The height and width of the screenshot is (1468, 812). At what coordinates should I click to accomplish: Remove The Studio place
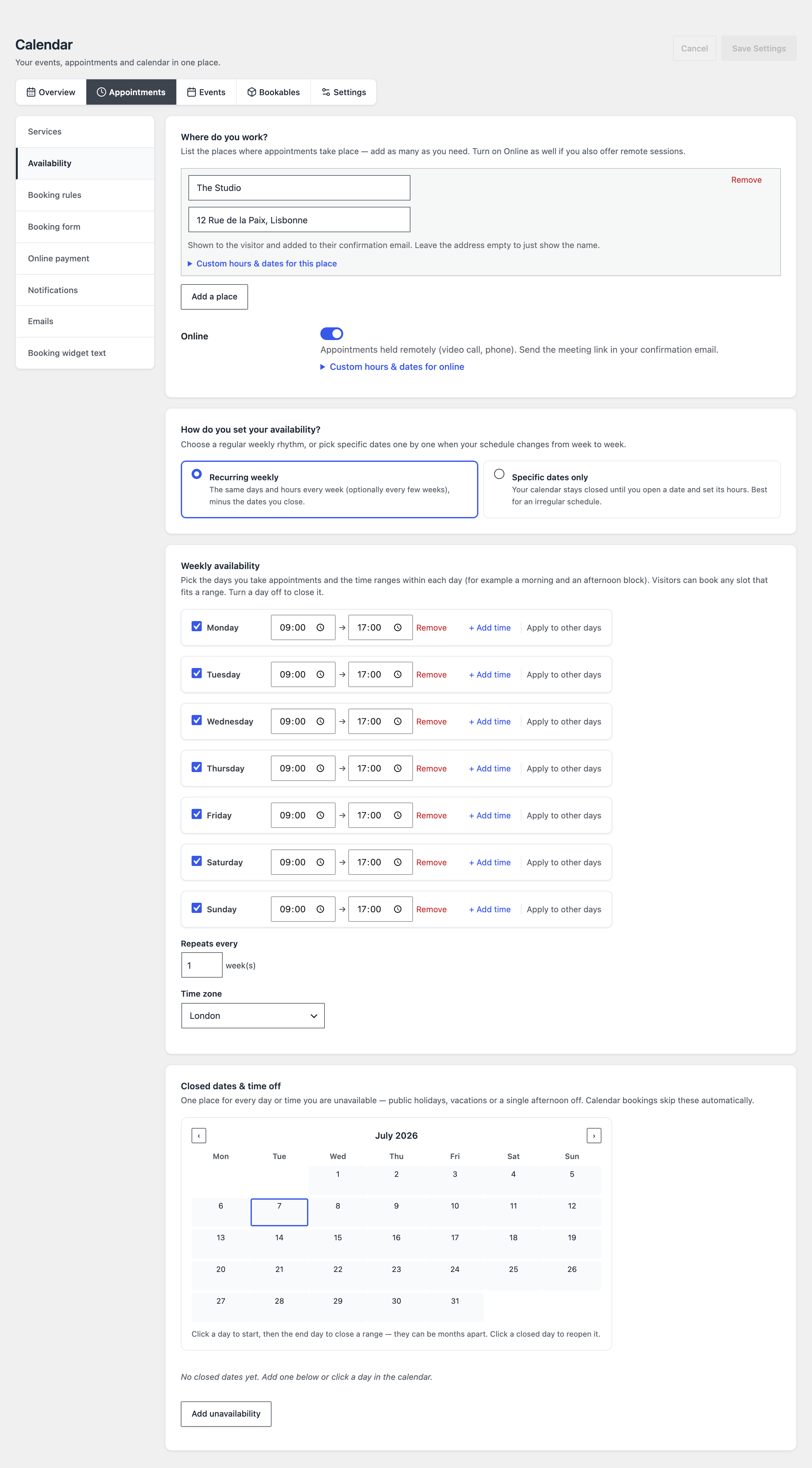[746, 180]
